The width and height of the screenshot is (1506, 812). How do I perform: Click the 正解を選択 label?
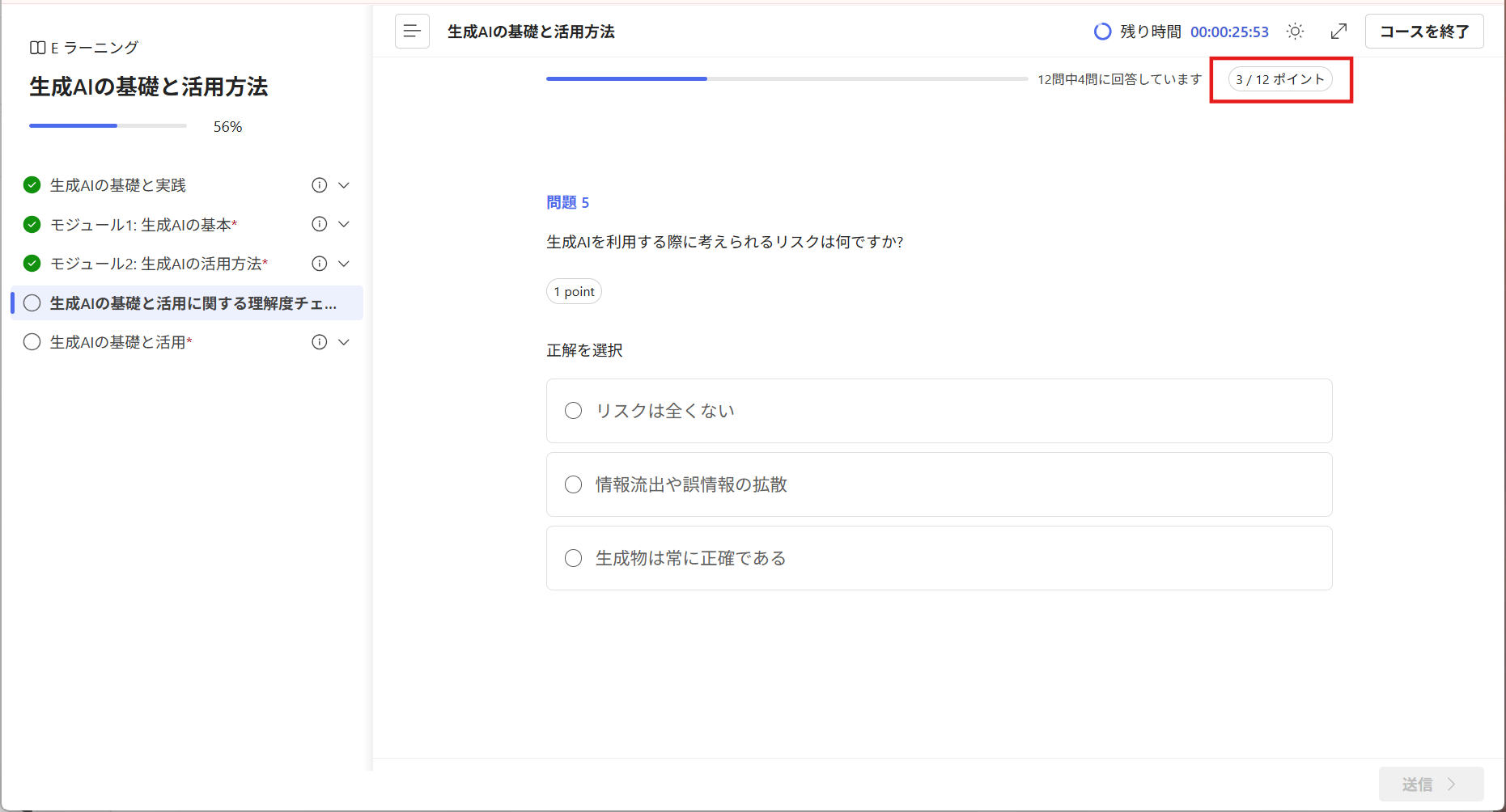(584, 350)
